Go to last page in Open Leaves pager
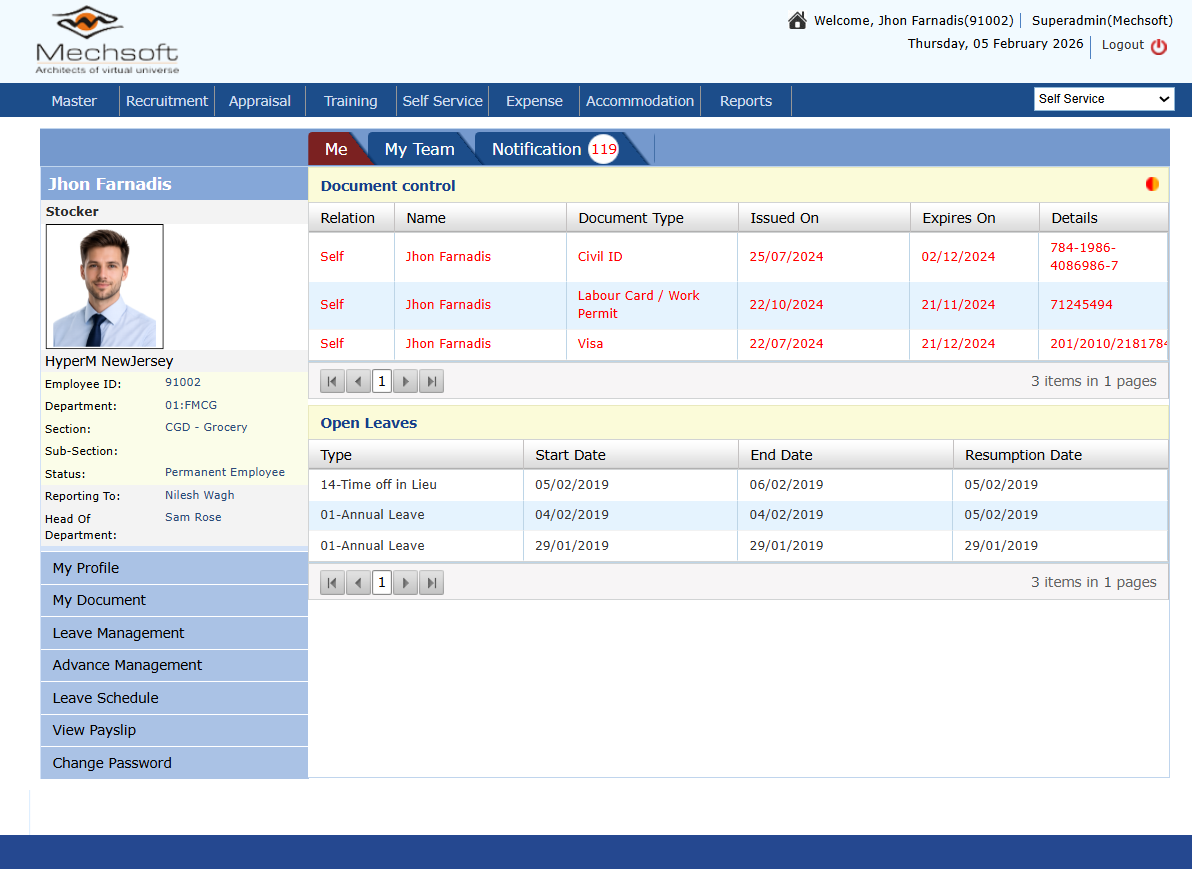 431,583
